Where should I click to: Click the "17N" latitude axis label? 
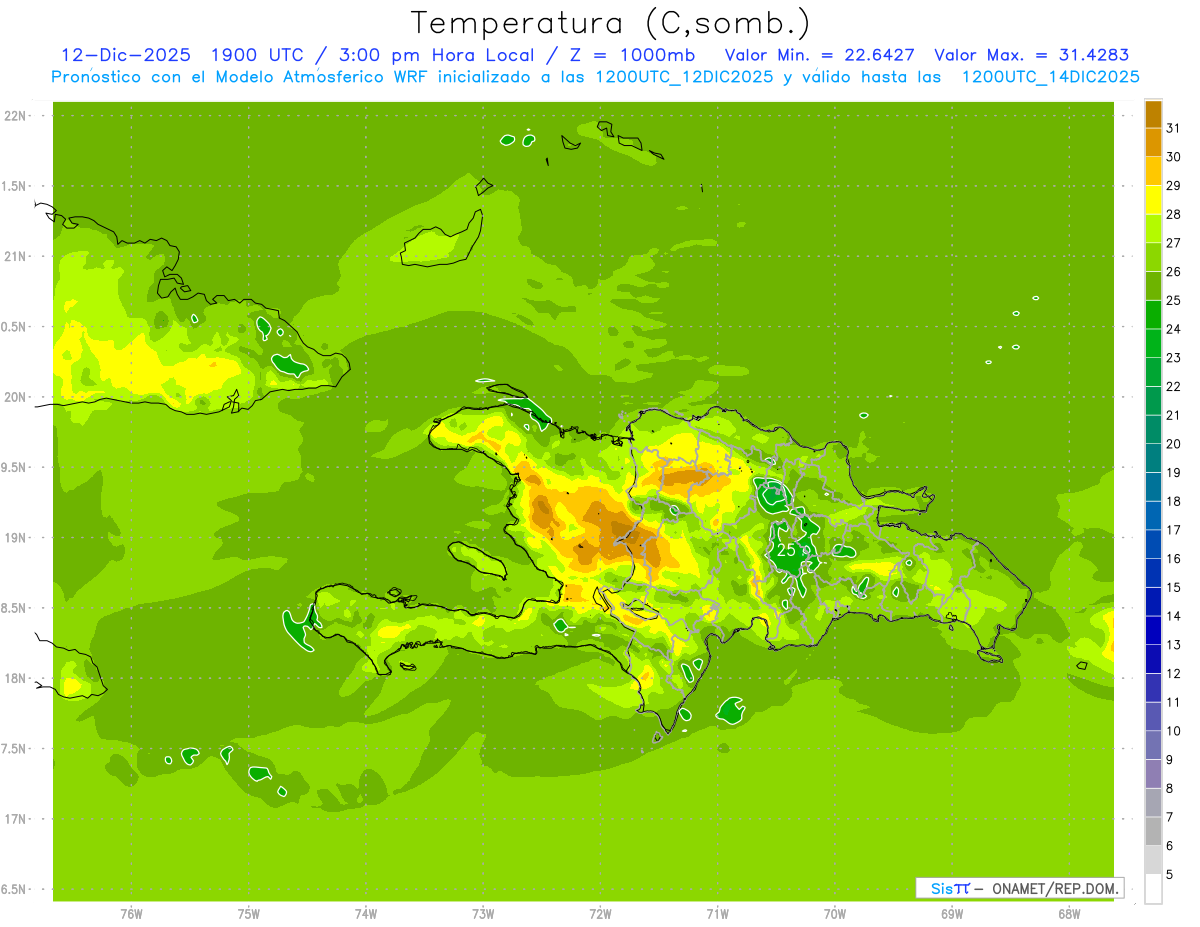tap(15, 819)
